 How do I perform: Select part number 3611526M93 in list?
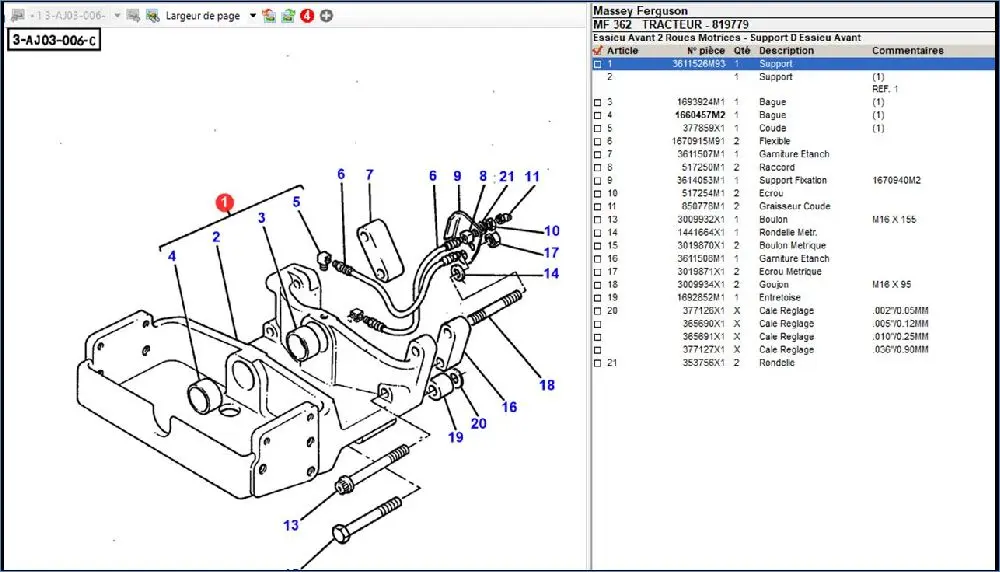click(699, 64)
